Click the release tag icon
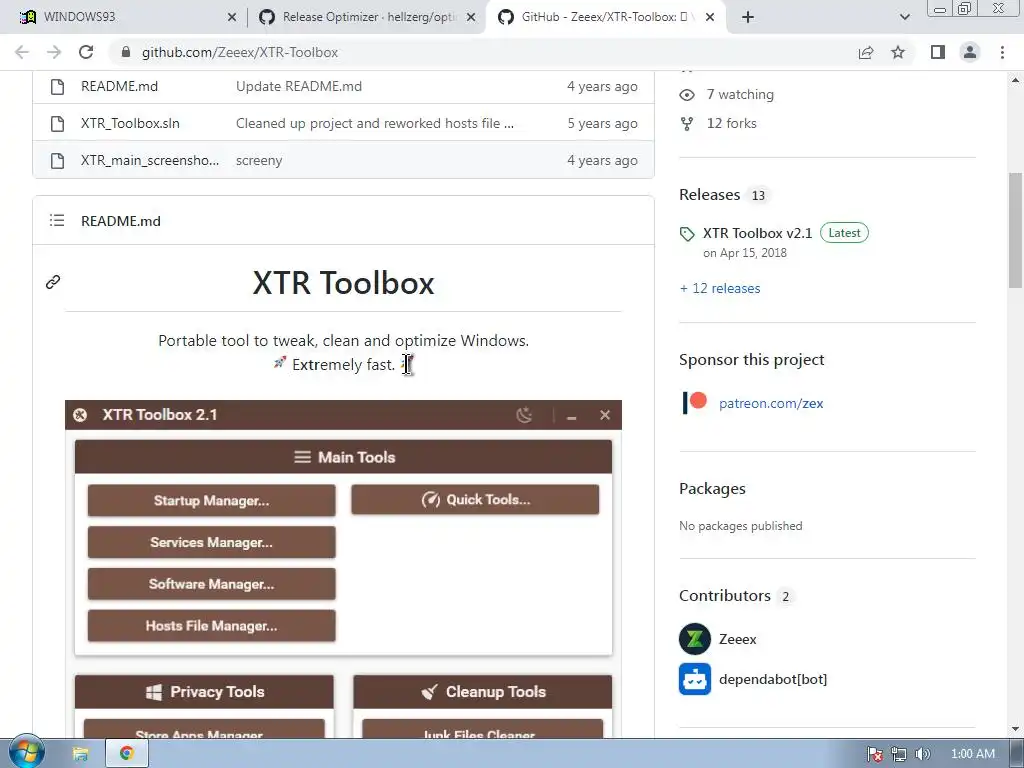The height and width of the screenshot is (768, 1024). point(687,234)
